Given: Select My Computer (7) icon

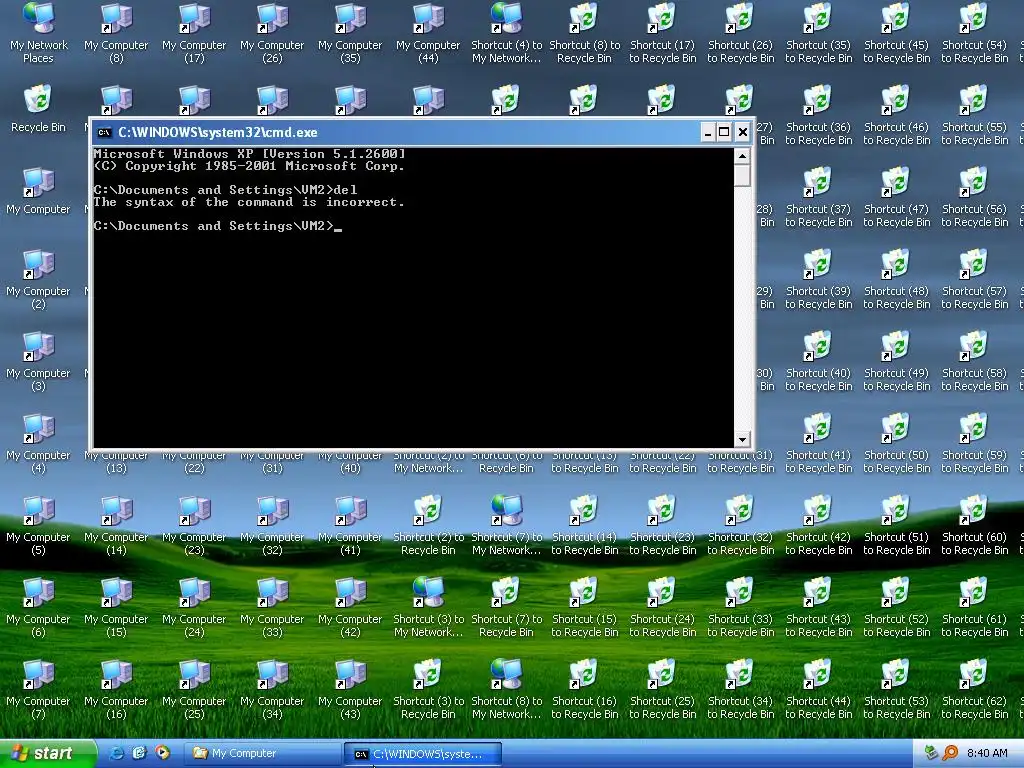Looking at the screenshot, I should (x=39, y=689).
